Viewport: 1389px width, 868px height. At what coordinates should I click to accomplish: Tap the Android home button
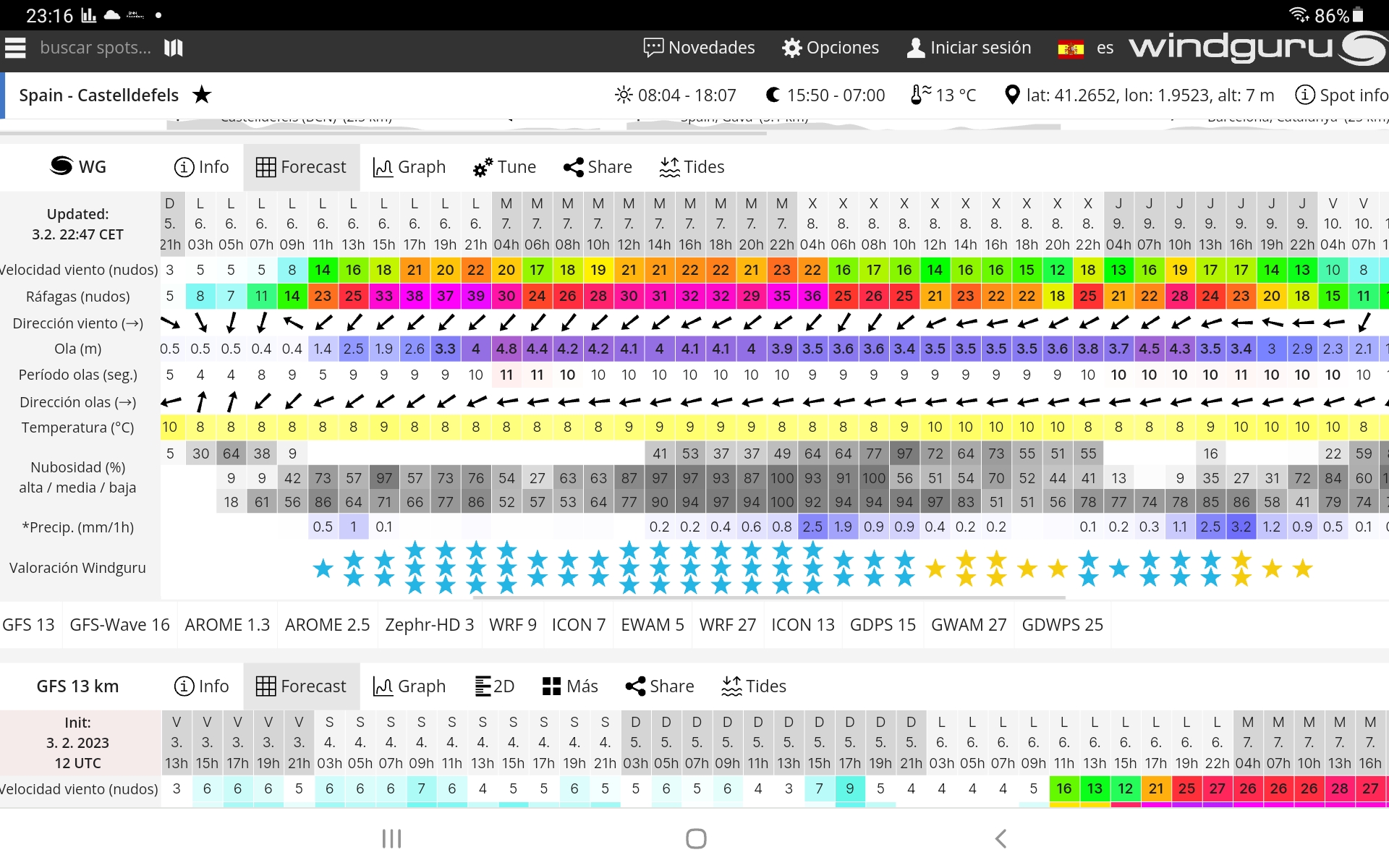696,838
